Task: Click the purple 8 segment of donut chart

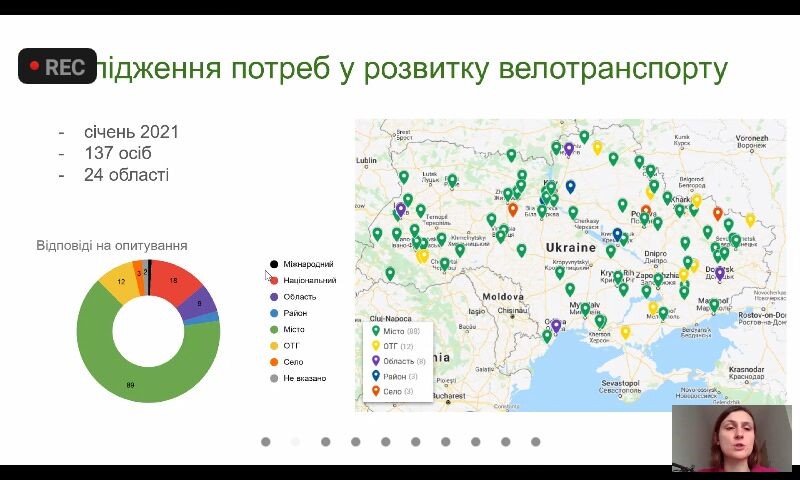Action: pyautogui.click(x=201, y=304)
